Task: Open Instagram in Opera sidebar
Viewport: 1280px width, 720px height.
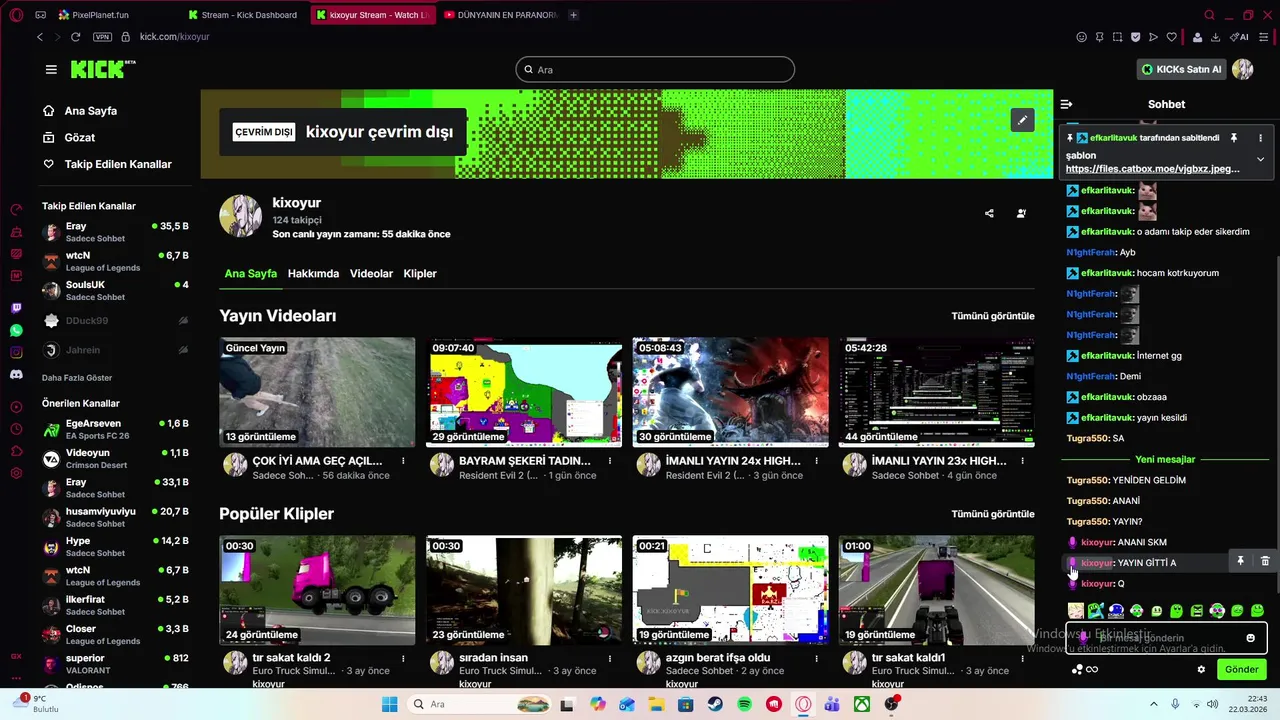Action: coord(16,352)
